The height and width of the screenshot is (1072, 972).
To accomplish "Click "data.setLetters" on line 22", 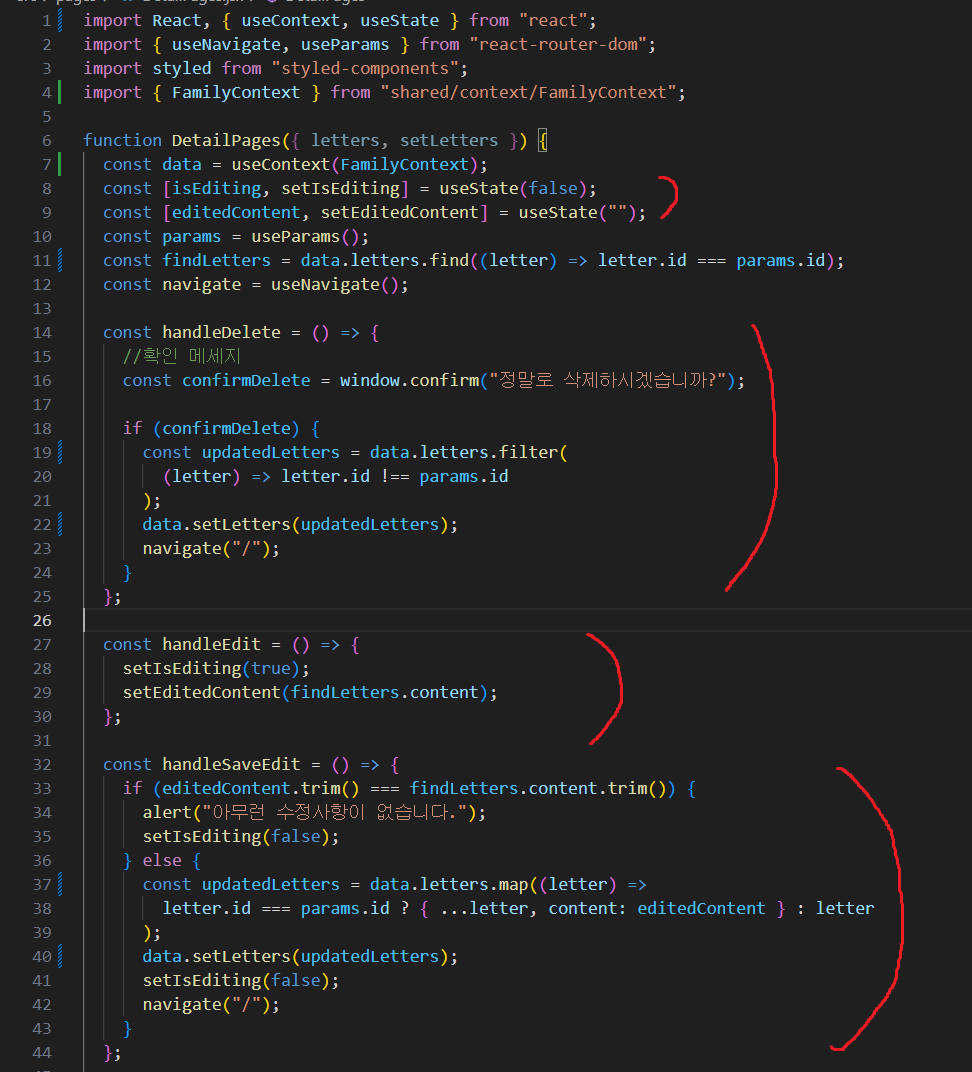I will click(x=217, y=524).
